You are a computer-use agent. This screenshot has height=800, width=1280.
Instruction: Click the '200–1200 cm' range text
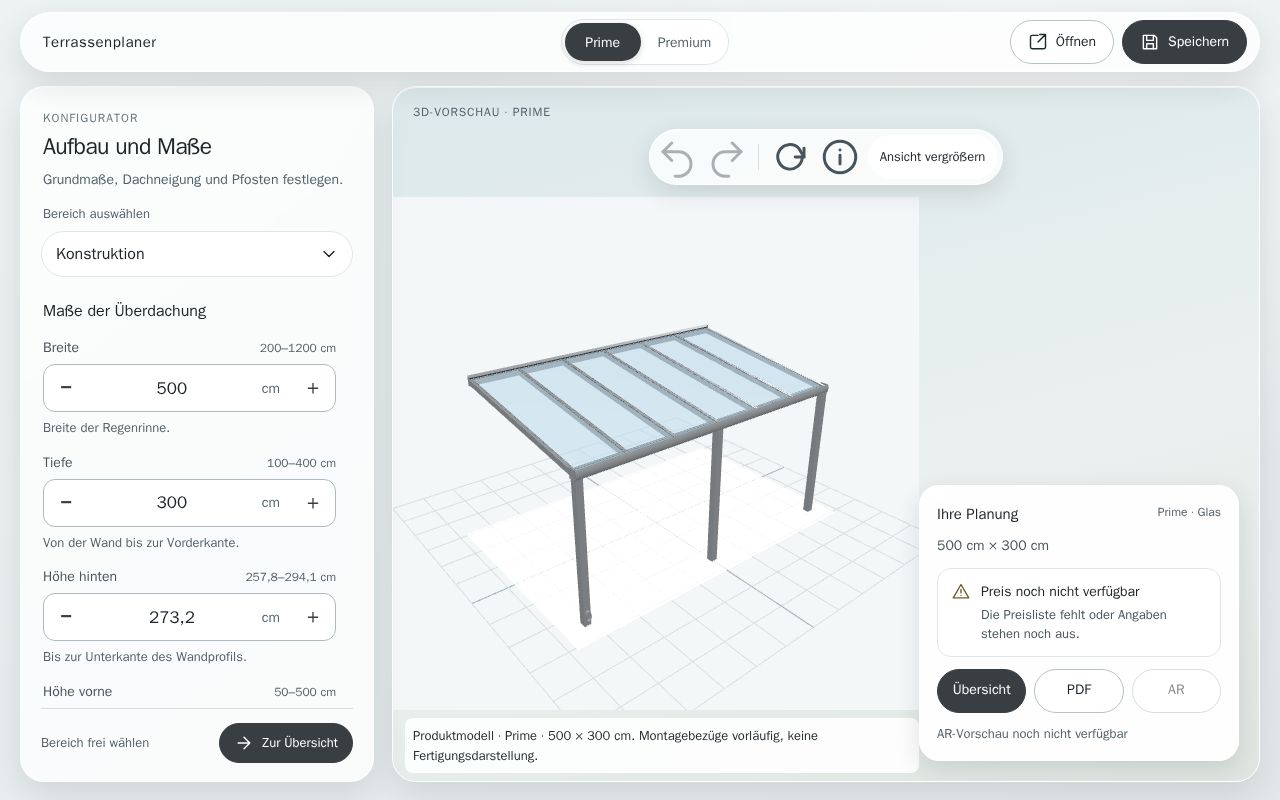[298, 348]
